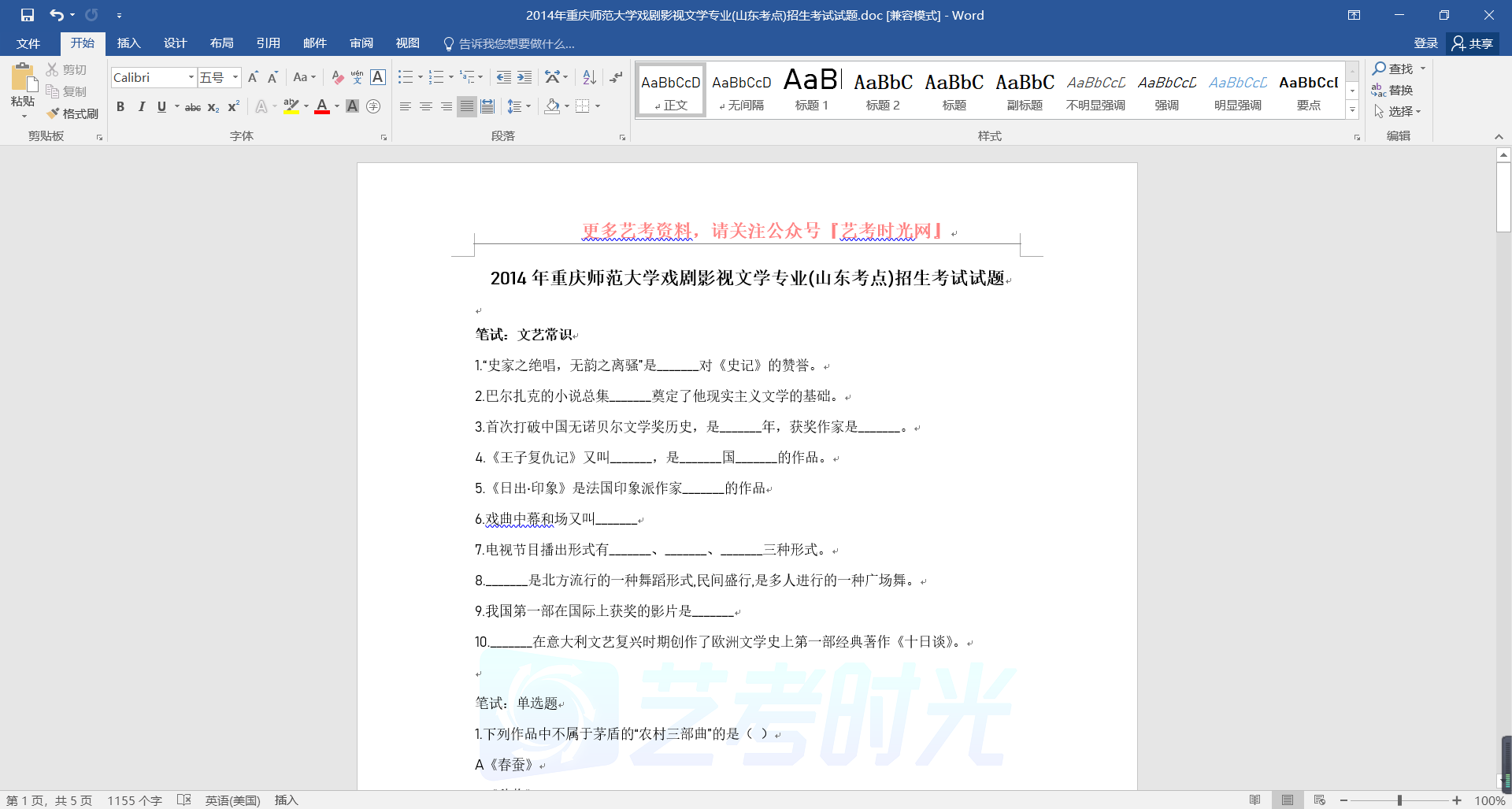Open the 文件 (File) menu
This screenshot has width=1512, height=809.
pos(28,43)
